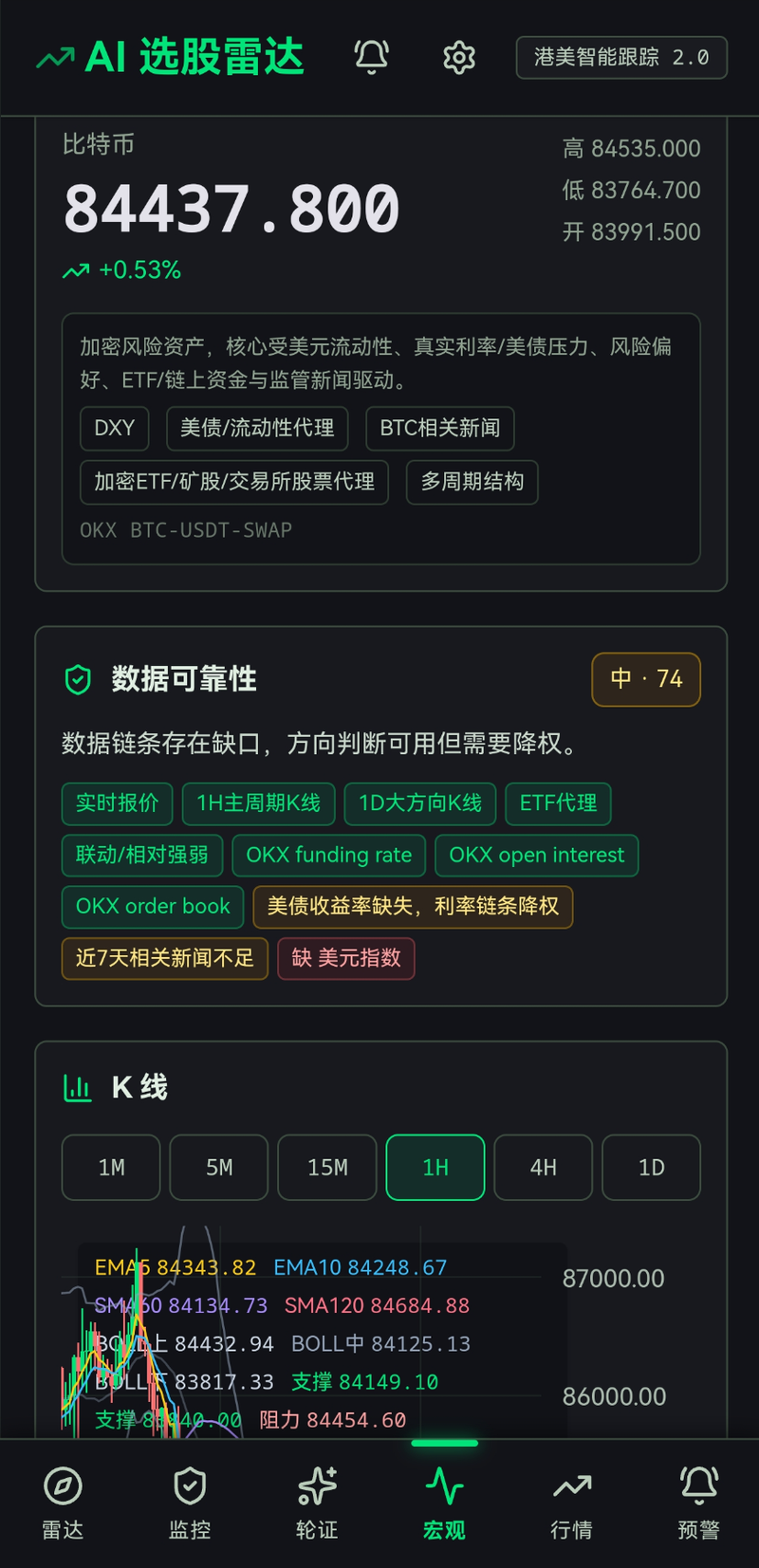Tap the 数据可靠性 shield check icon

[x=78, y=679]
